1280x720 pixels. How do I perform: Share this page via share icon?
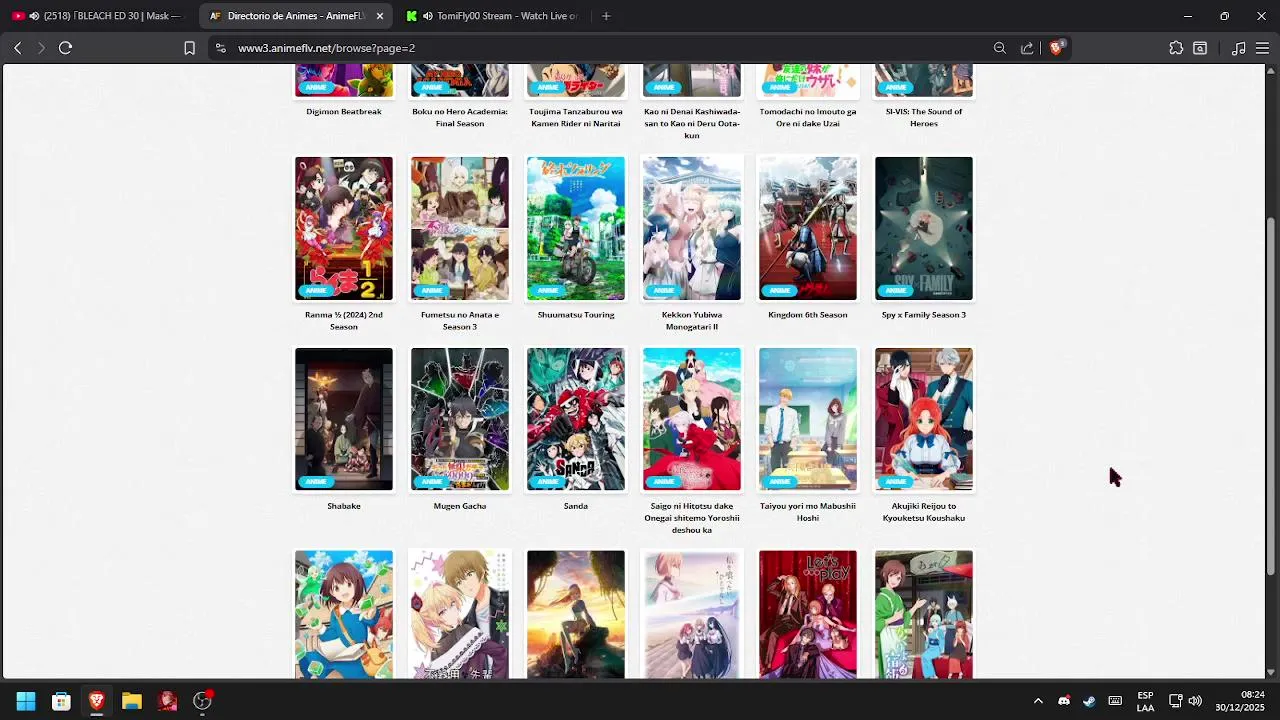coord(1027,48)
